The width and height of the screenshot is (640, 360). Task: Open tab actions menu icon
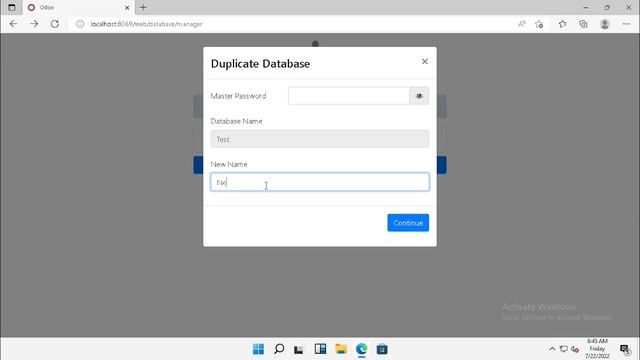pos(11,7)
